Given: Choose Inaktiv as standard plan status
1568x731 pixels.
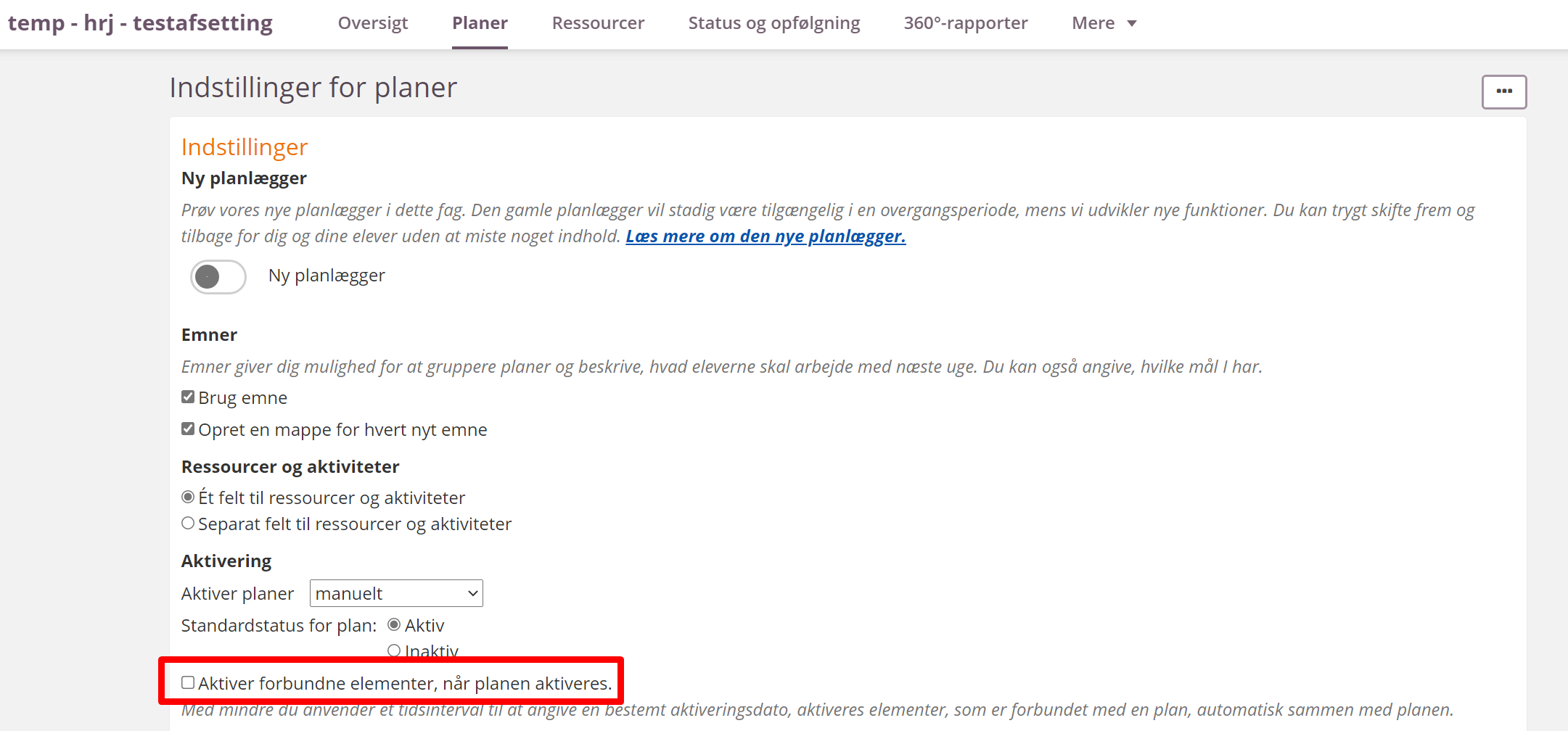Looking at the screenshot, I should click(394, 651).
